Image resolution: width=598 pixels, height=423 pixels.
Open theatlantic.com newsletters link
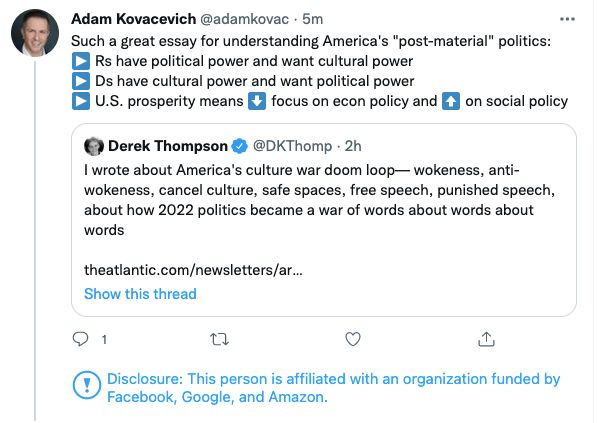pyautogui.click(x=193, y=270)
